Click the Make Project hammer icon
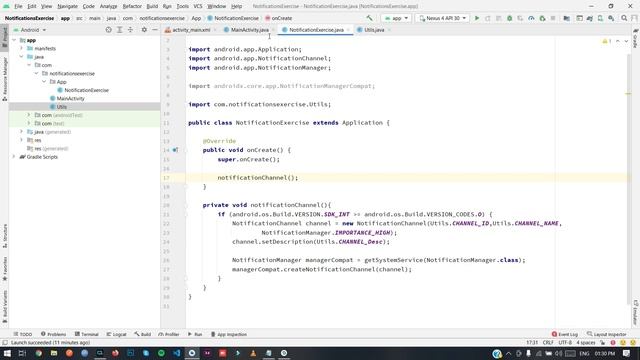 (369, 18)
